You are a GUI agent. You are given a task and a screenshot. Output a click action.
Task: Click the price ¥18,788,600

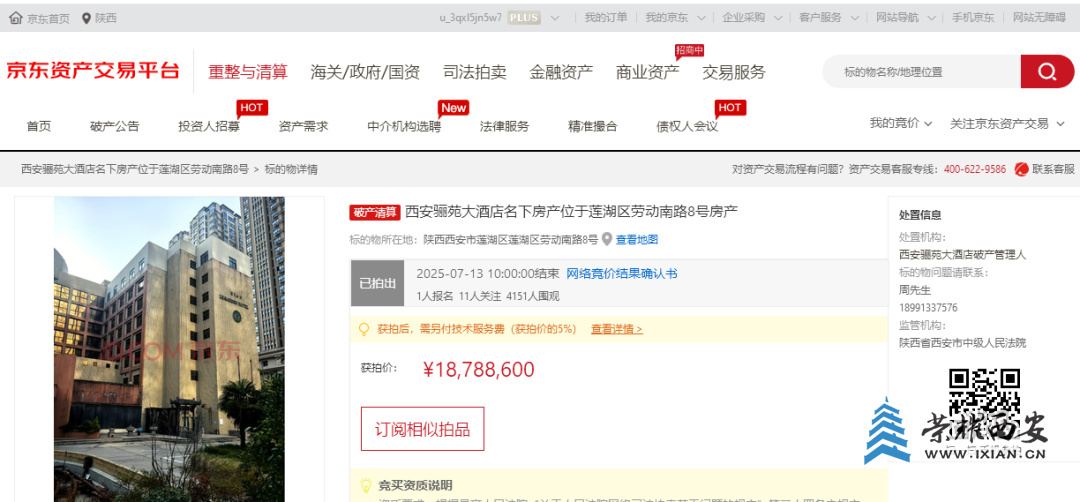pos(479,370)
